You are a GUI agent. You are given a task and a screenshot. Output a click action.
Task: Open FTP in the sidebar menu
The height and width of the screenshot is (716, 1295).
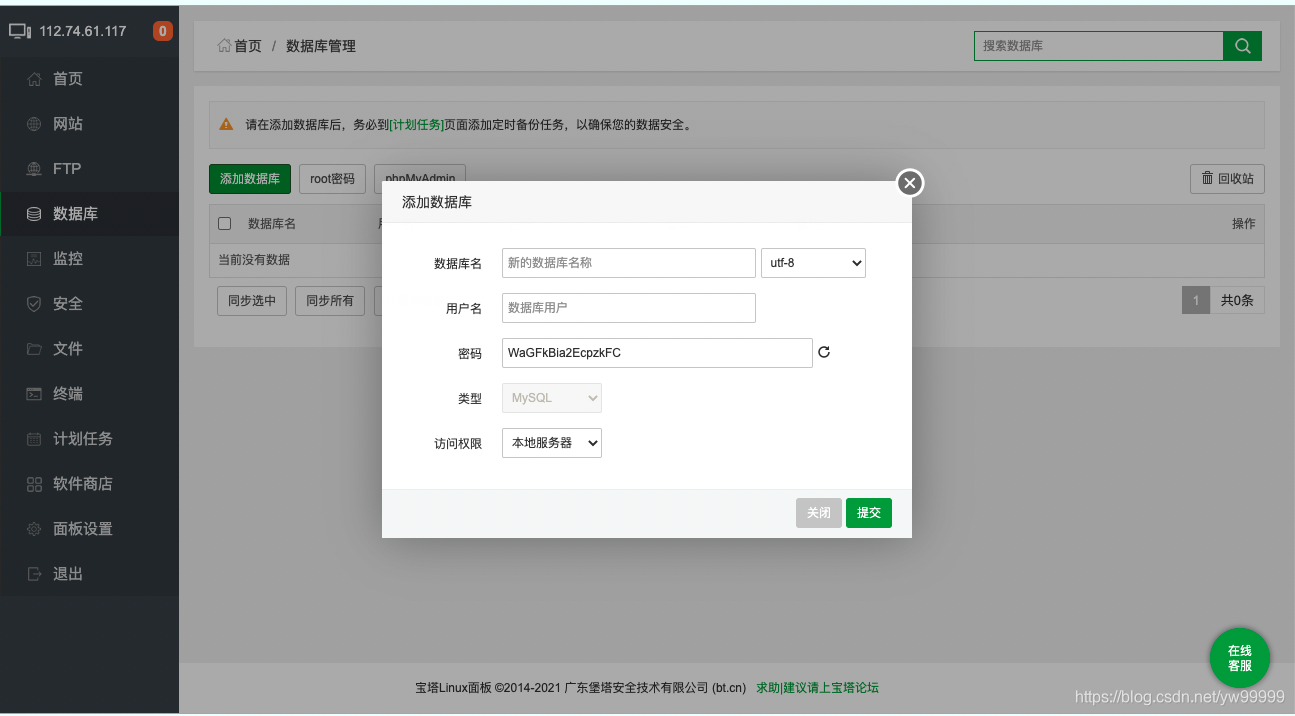pos(67,169)
